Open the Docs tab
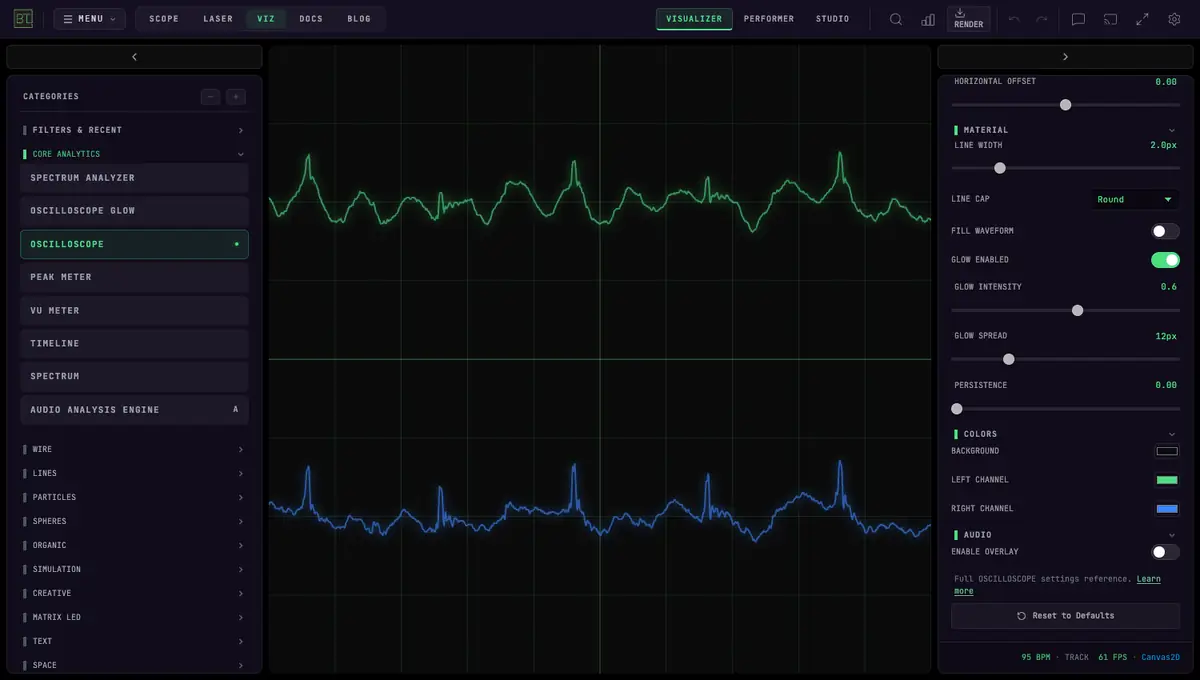Image resolution: width=1200 pixels, height=680 pixels. [311, 19]
